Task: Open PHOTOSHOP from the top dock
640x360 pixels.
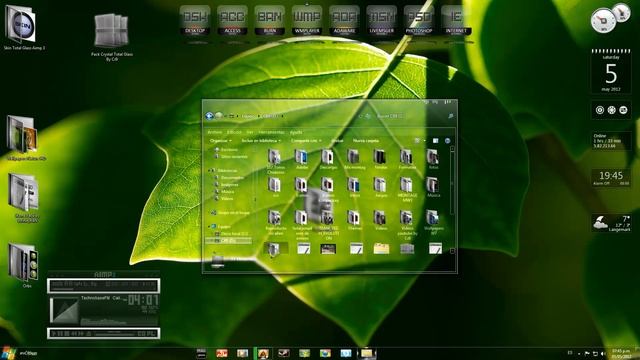Action: tap(419, 20)
